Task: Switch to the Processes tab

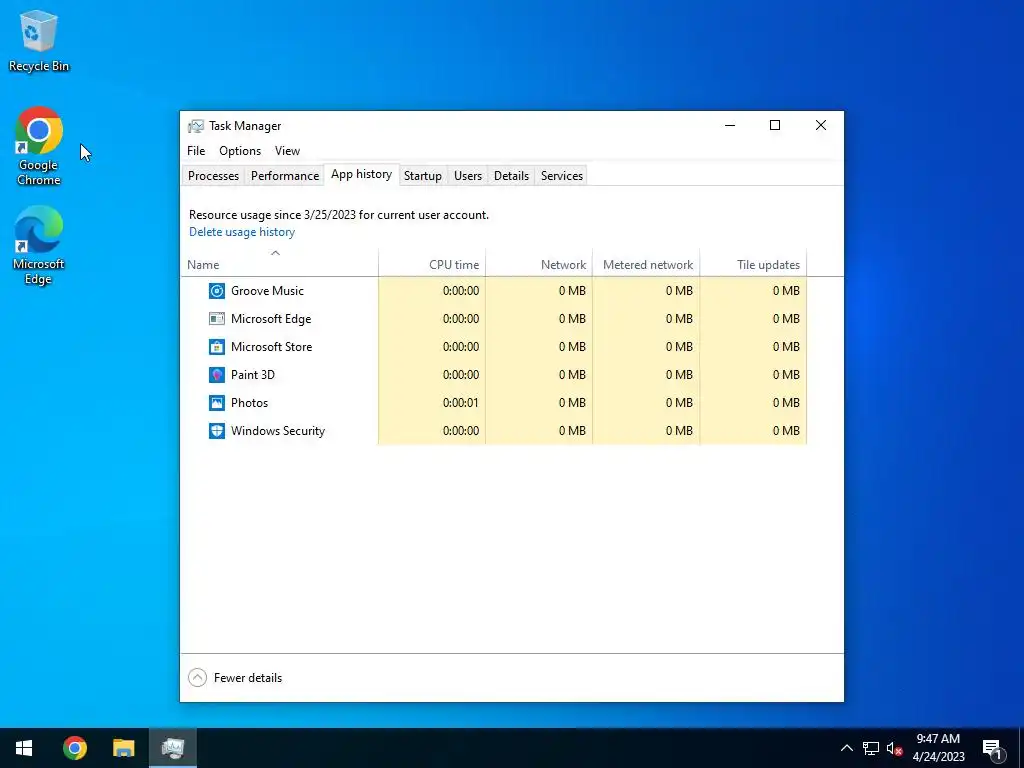Action: coord(213,176)
